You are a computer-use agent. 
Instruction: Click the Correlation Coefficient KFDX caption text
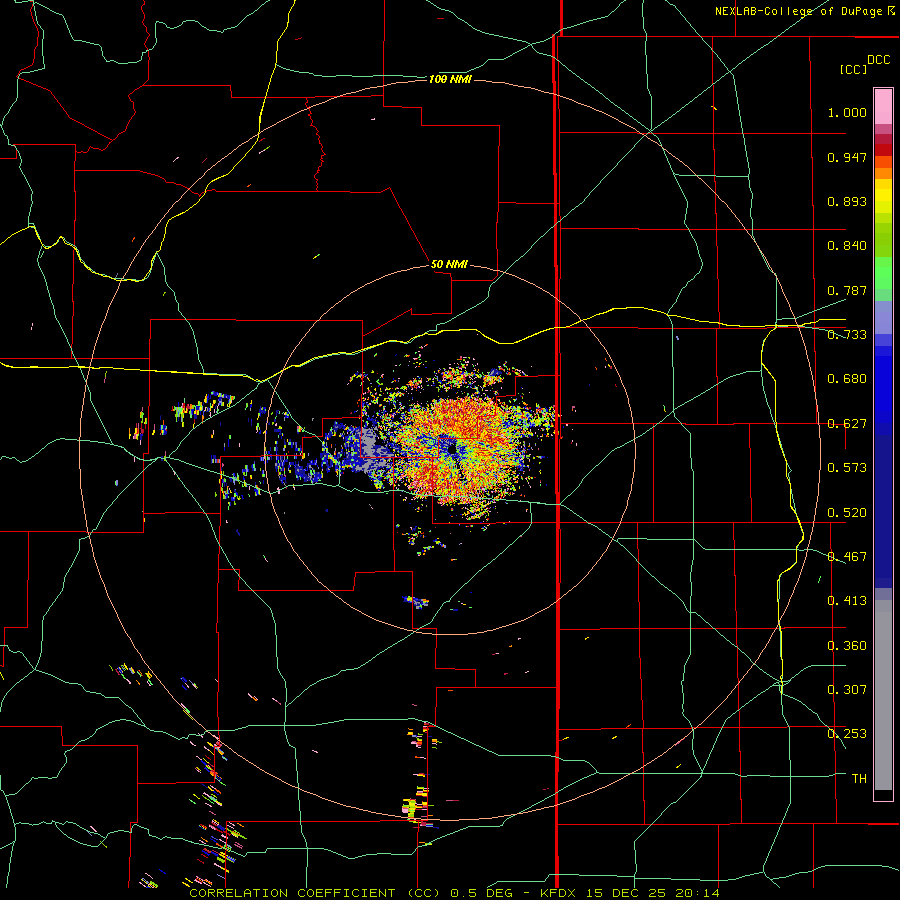click(x=454, y=893)
